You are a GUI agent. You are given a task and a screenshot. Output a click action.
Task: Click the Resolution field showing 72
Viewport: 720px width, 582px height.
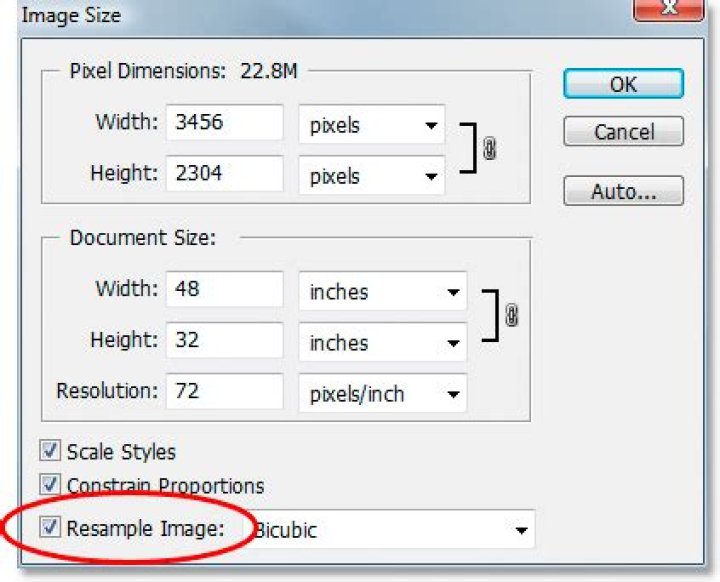point(225,391)
